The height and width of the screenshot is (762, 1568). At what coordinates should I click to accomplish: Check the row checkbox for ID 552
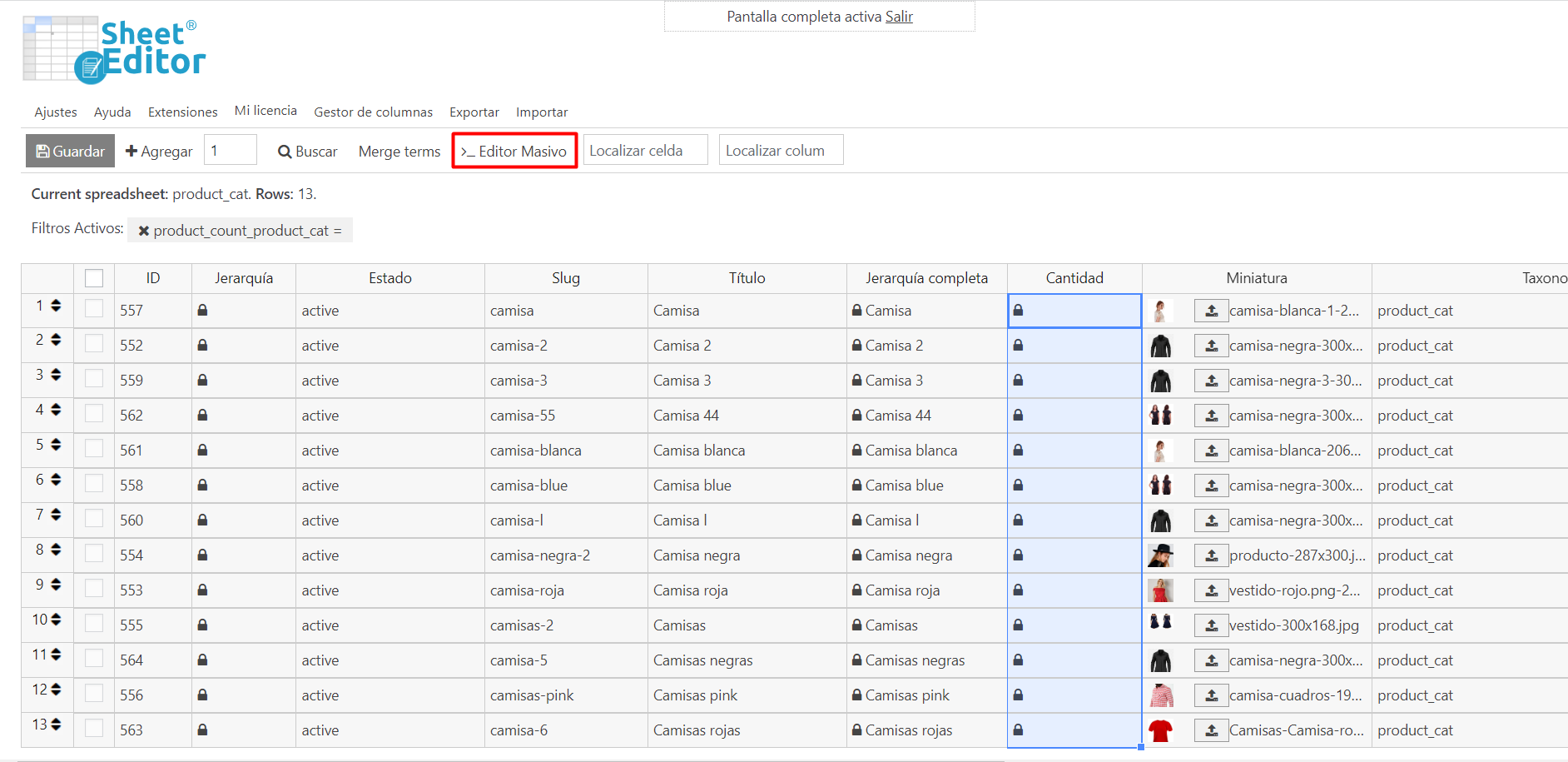pos(94,344)
